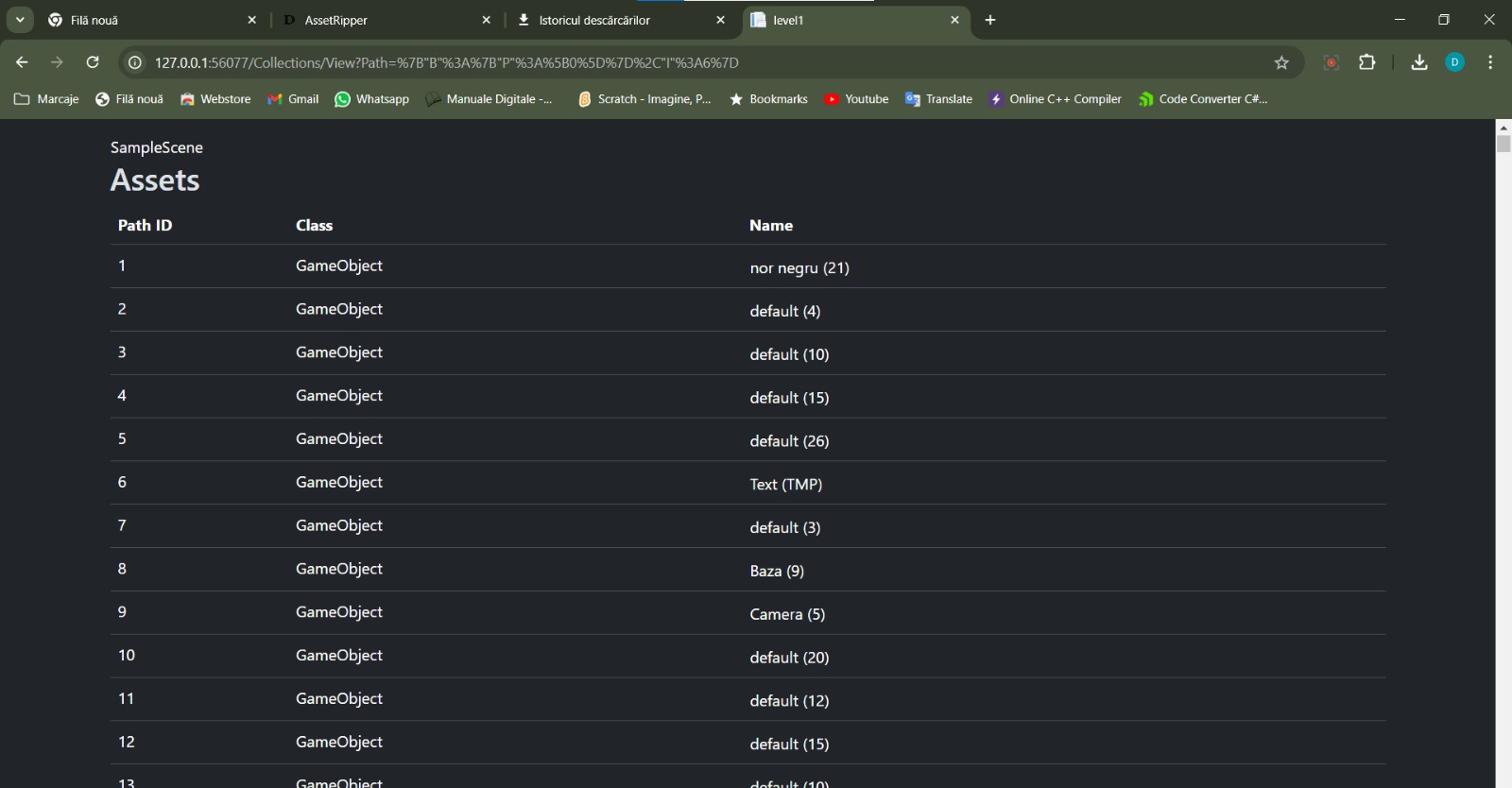Switch to the AssetRipper tab
The width and height of the screenshot is (1512, 788).
point(386,20)
